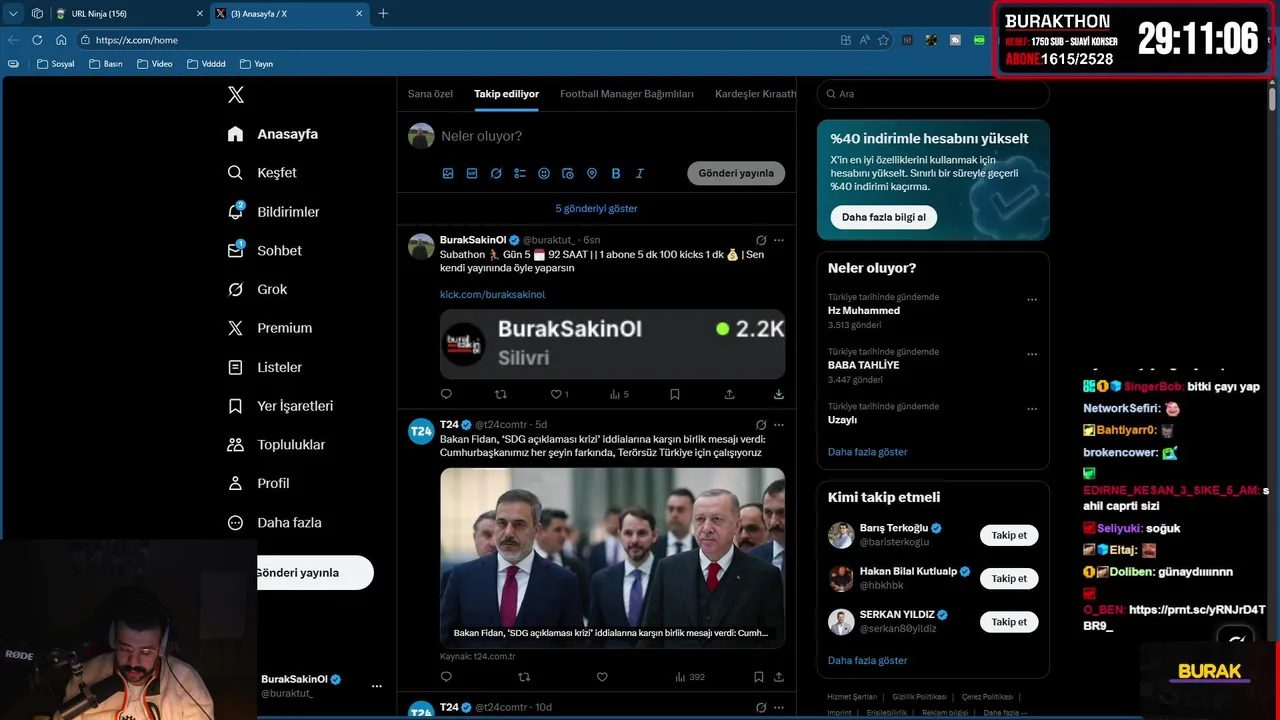Show more under Kimi takip etmeli
Viewport: 1280px width, 720px height.
[867, 661]
